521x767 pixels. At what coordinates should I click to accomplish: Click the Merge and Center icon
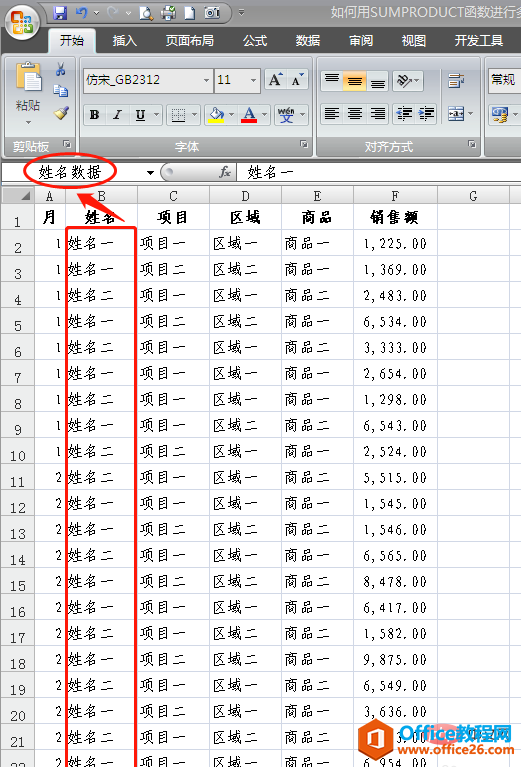click(x=455, y=114)
